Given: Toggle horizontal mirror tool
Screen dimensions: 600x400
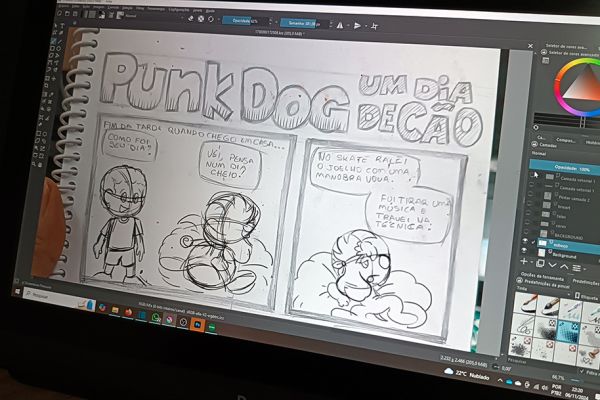Looking at the screenshot, I should tap(340, 25).
